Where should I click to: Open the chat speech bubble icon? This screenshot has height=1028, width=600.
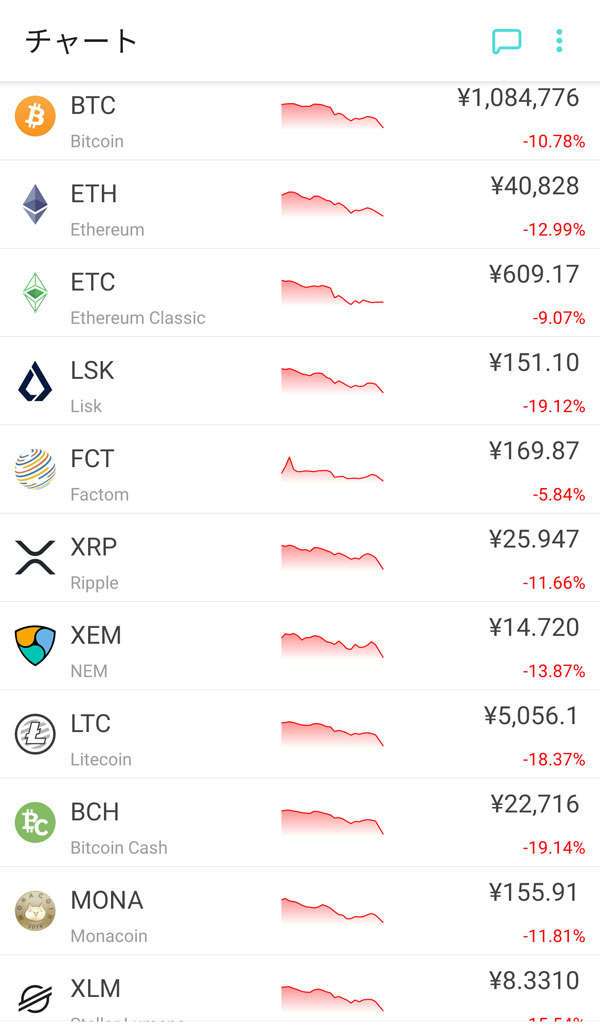(x=507, y=41)
